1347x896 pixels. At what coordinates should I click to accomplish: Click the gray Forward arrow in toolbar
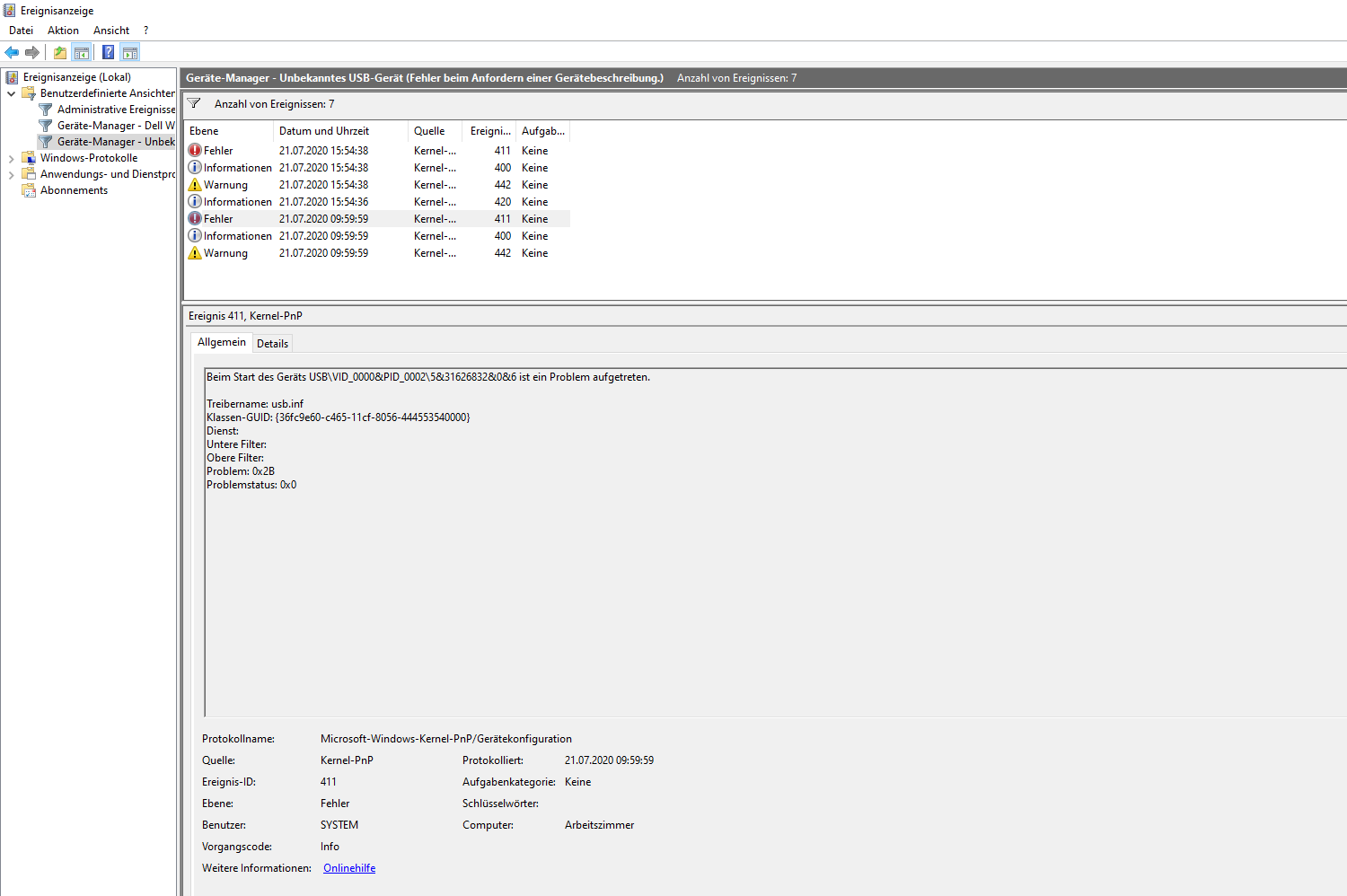[x=32, y=52]
